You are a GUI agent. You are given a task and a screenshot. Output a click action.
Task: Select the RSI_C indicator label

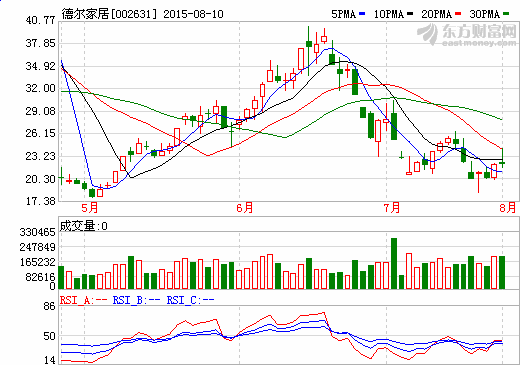coord(190,300)
